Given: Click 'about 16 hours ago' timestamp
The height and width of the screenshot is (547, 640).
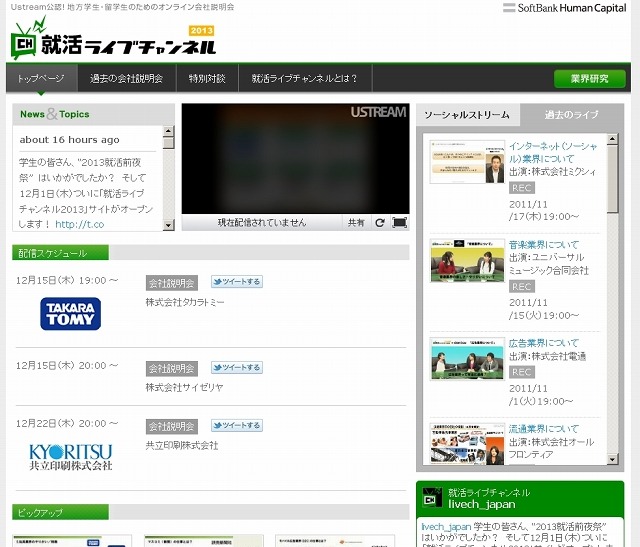Looking at the screenshot, I should pos(70,140).
